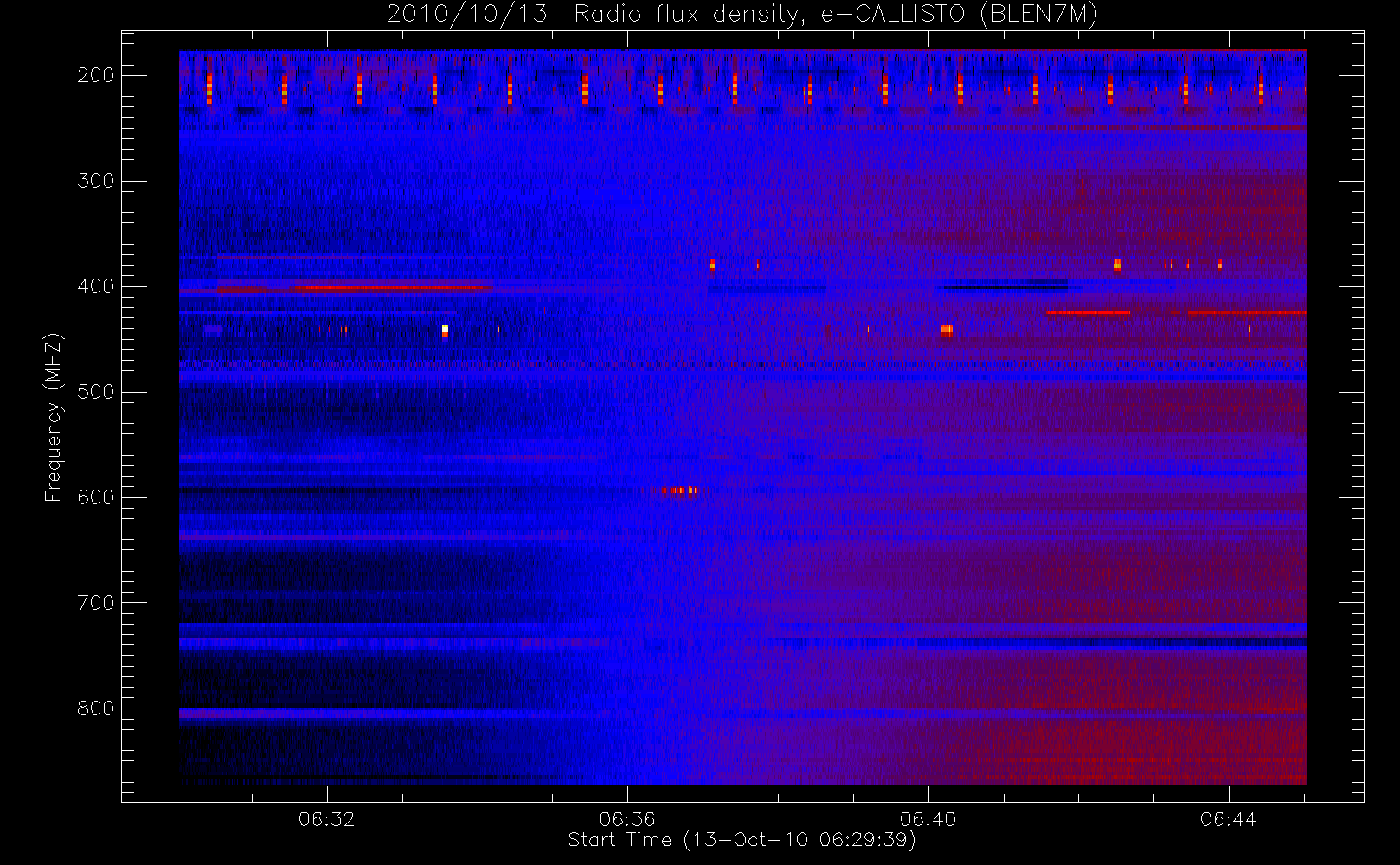This screenshot has width=1400, height=865.
Task: Select the 500 frequency tick label
Action: tap(96, 392)
